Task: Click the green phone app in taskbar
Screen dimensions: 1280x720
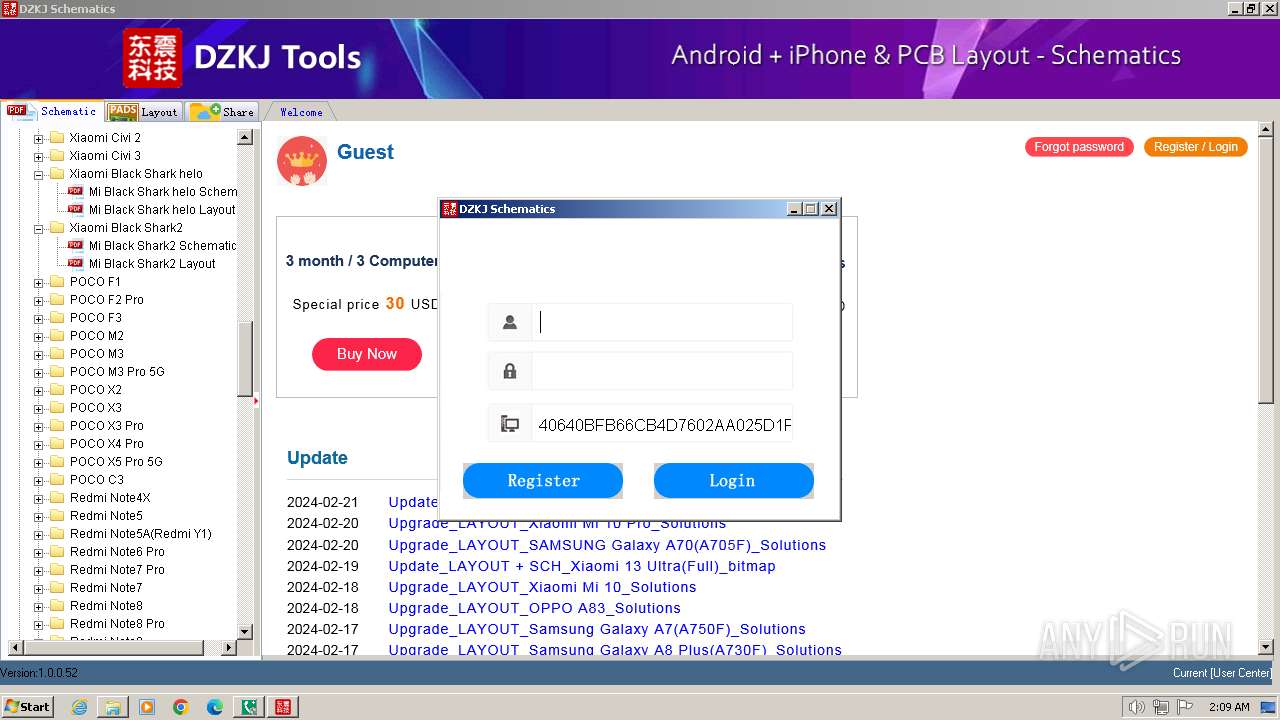Action: pyautogui.click(x=249, y=707)
